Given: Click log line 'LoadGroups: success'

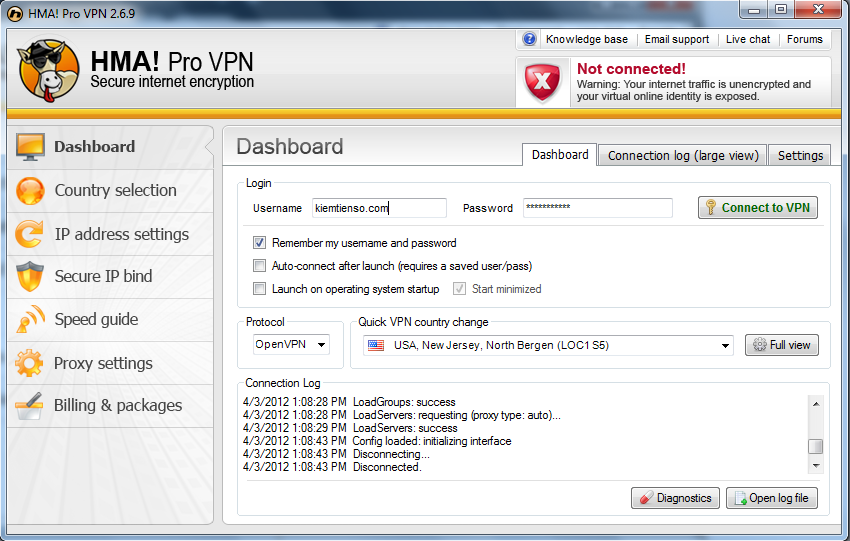Looking at the screenshot, I should click(404, 402).
